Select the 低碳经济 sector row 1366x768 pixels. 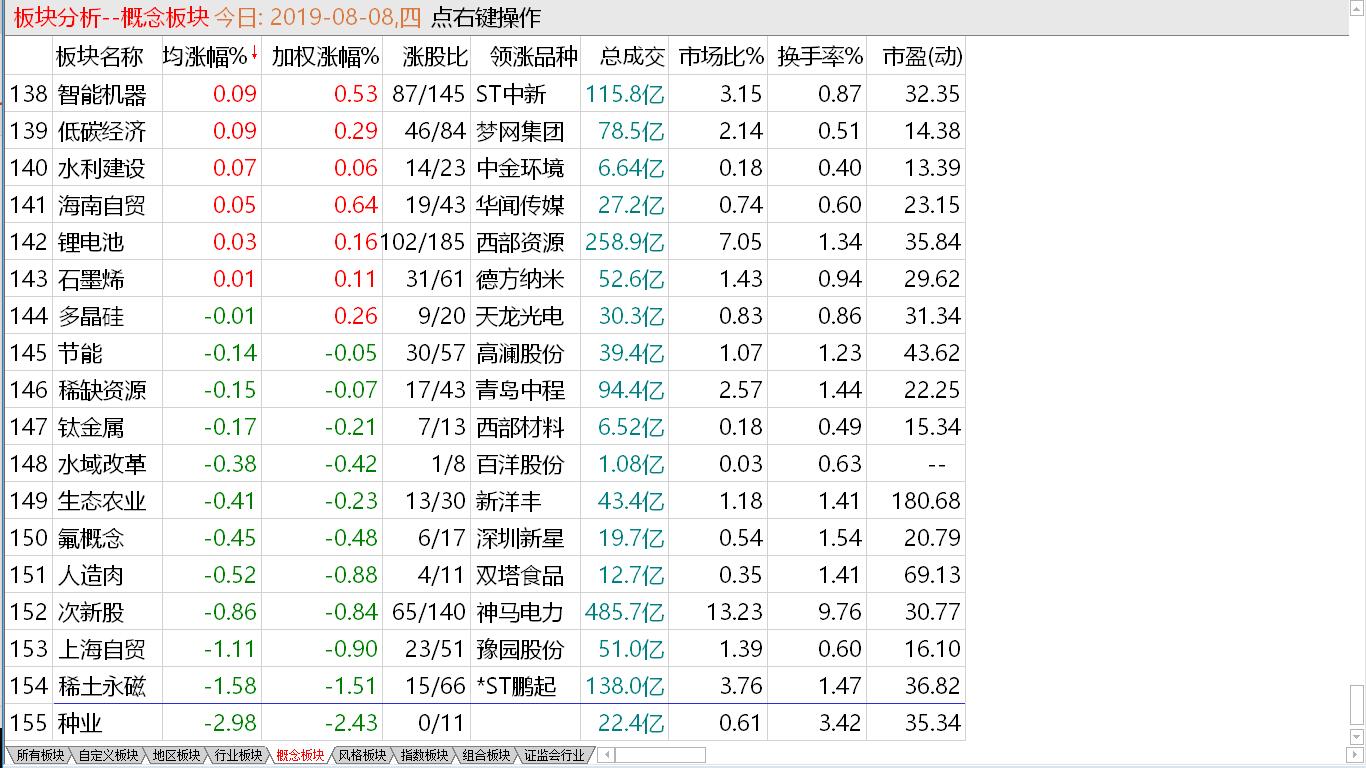pyautogui.click(x=485, y=131)
